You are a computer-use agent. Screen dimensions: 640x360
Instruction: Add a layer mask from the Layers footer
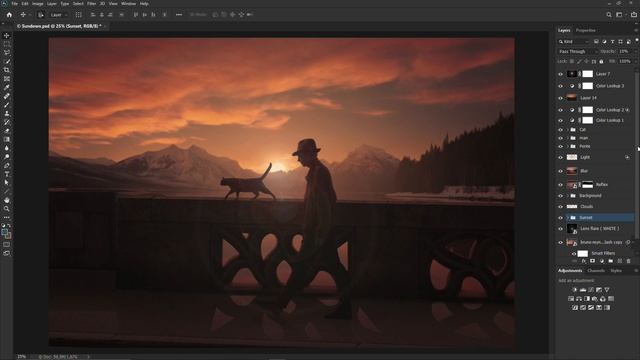593,261
